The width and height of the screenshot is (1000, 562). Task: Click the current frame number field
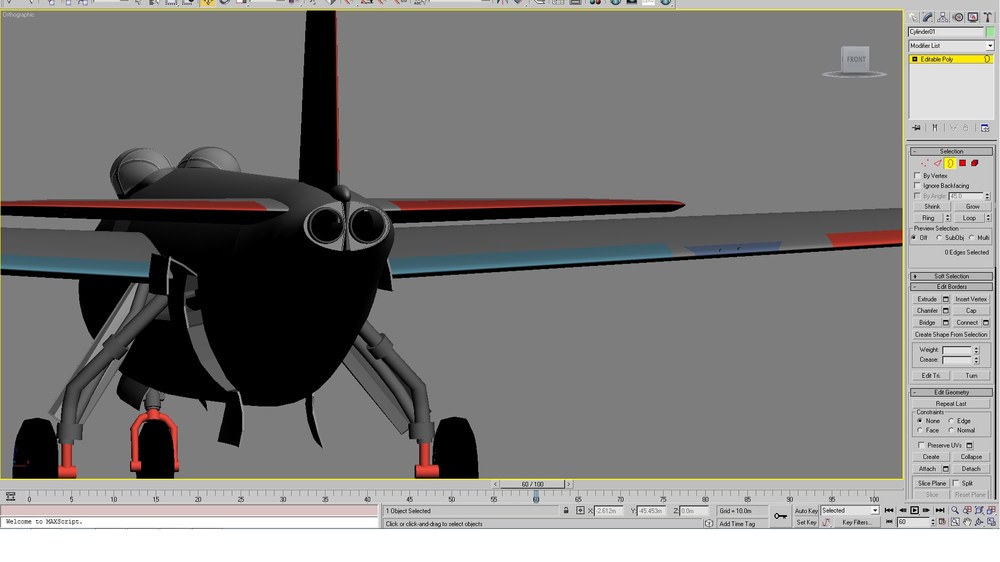click(x=913, y=522)
